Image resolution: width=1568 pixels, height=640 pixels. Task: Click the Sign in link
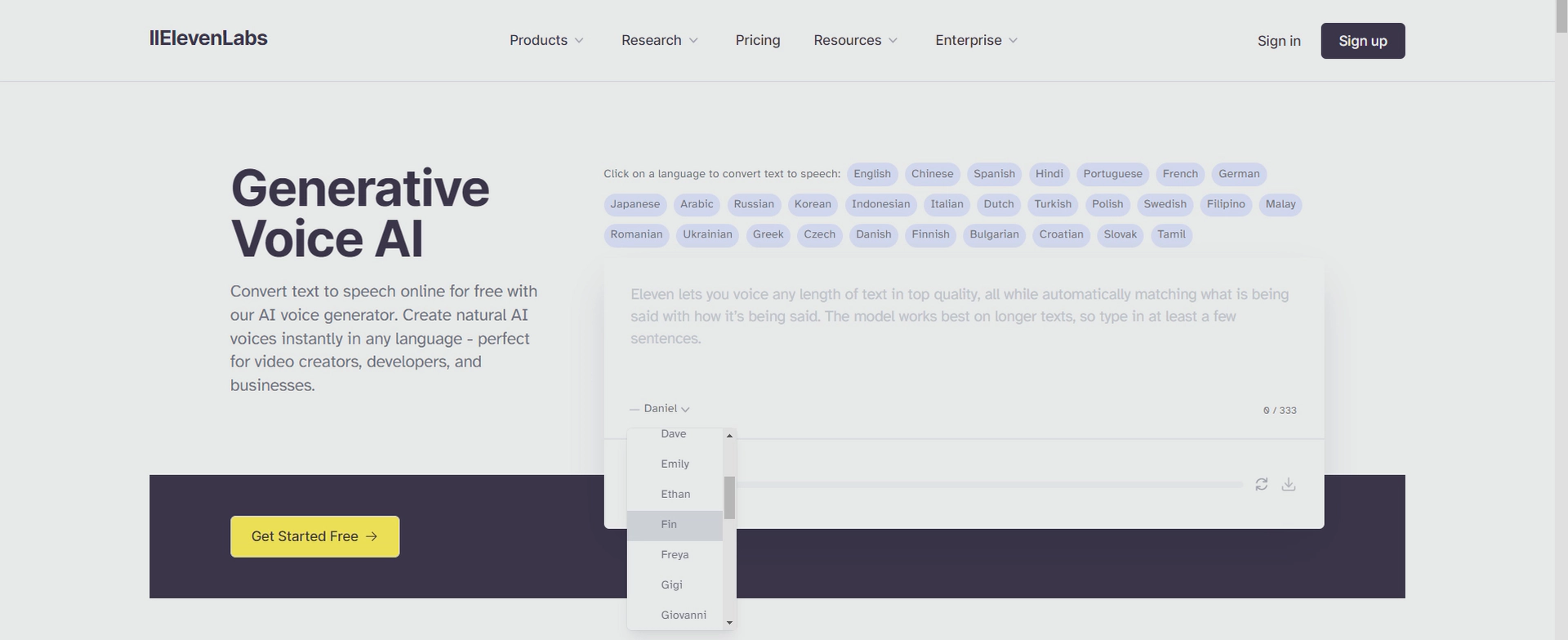point(1279,41)
